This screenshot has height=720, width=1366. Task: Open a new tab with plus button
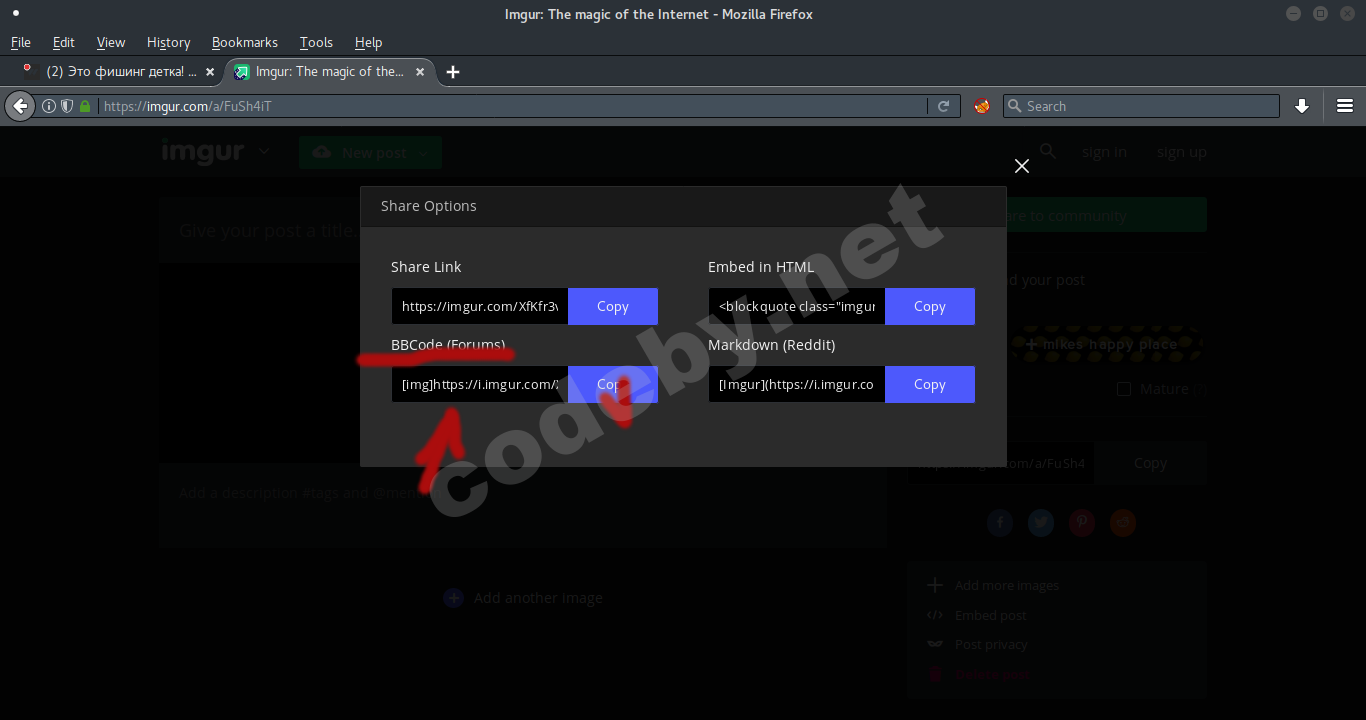[x=453, y=72]
